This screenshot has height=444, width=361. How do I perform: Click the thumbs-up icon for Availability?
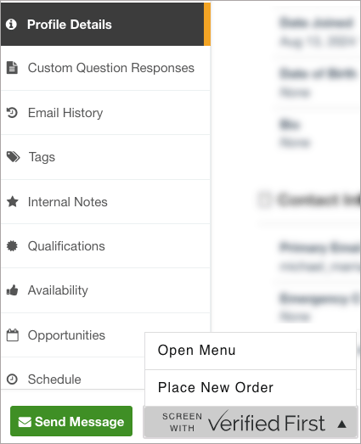pos(12,290)
